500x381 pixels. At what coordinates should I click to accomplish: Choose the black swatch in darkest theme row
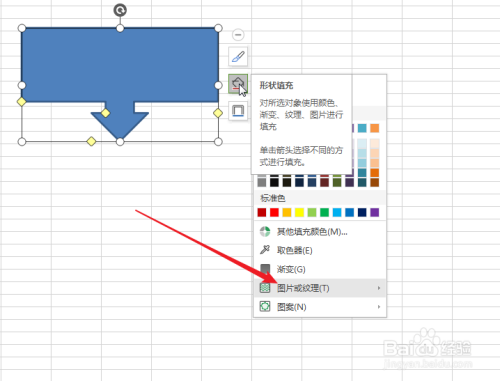[x=274, y=182]
